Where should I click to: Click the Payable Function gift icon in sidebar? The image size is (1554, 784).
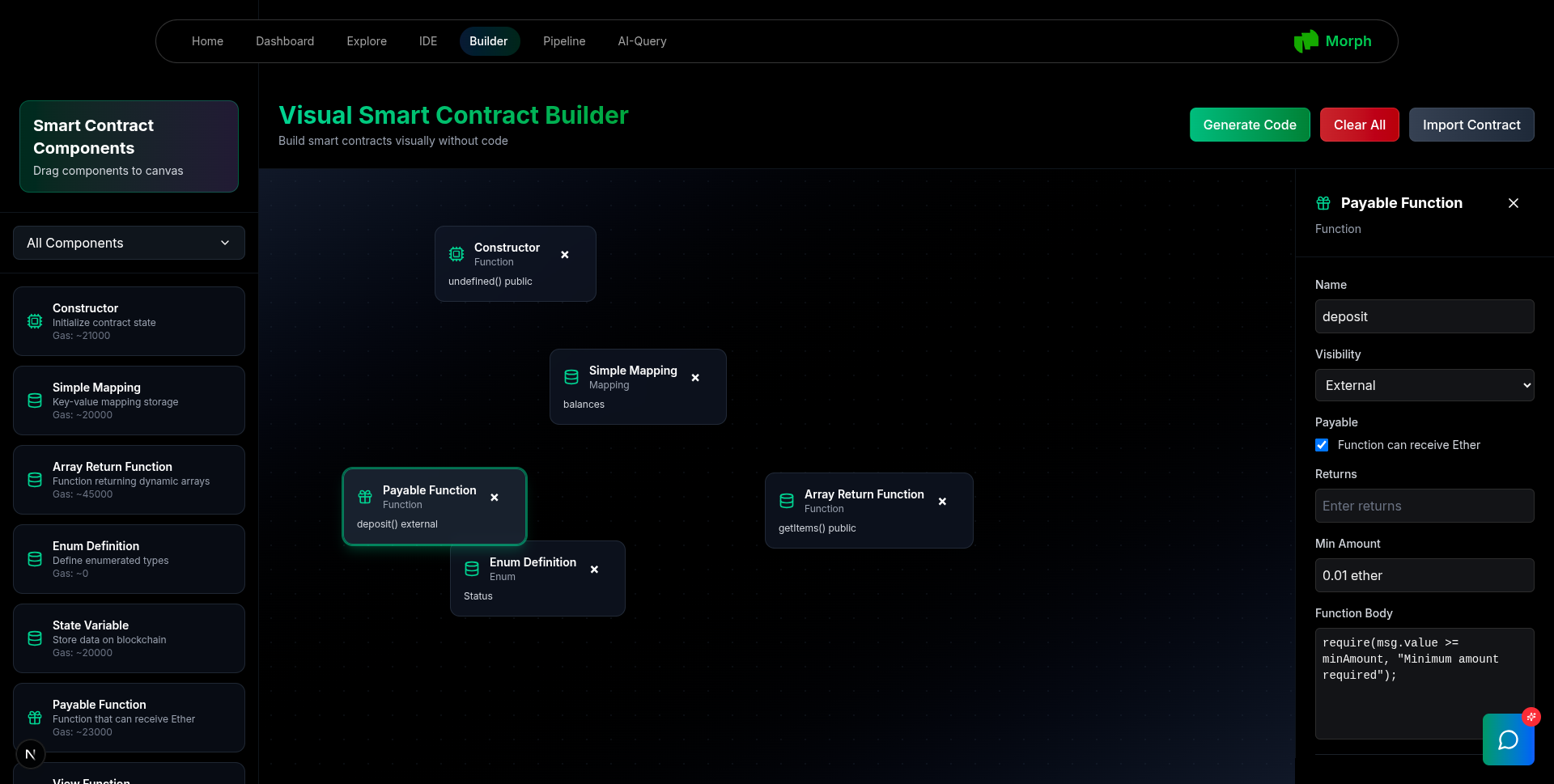35,718
